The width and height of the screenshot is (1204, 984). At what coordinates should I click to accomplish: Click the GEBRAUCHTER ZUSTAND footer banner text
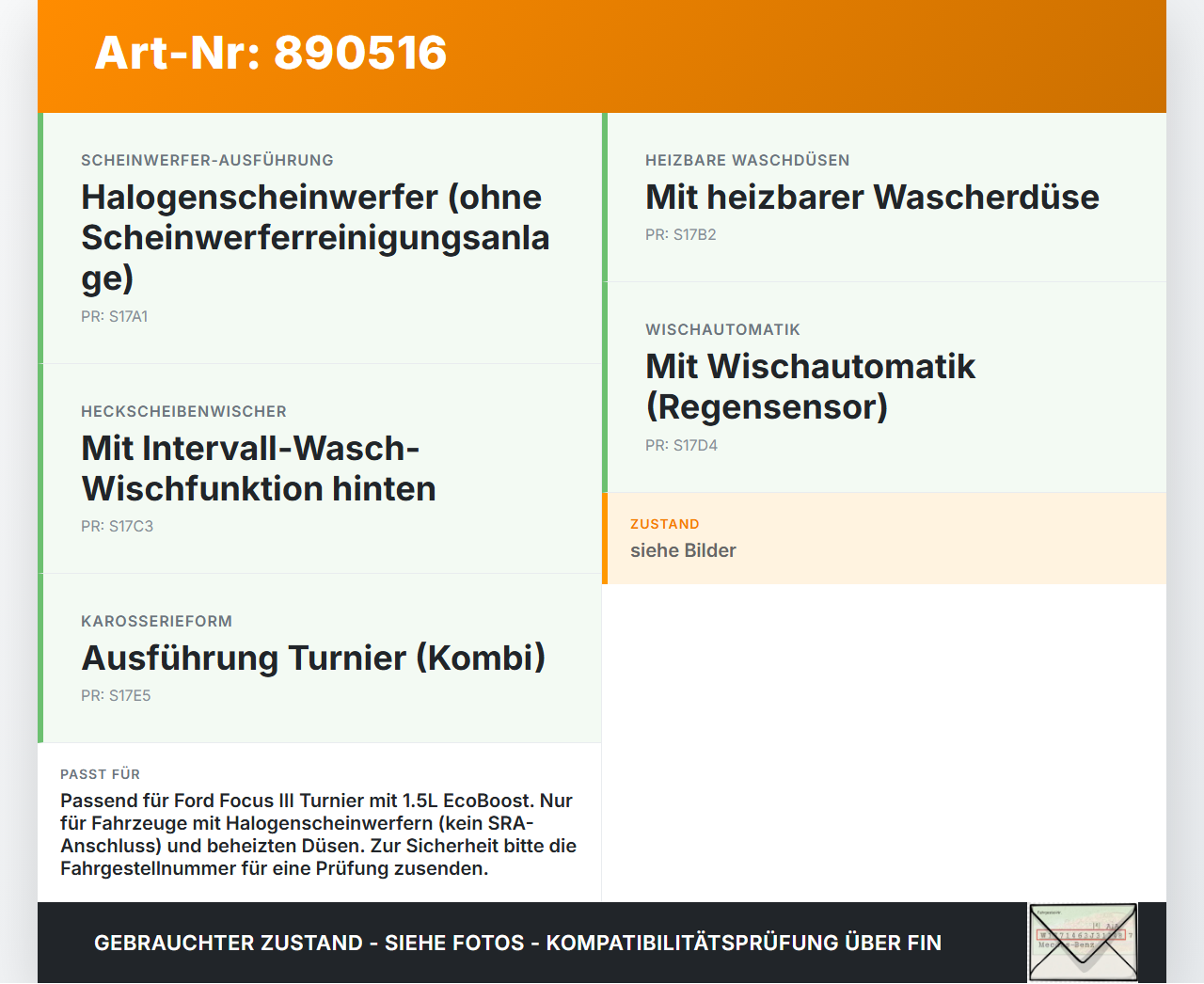click(x=517, y=943)
